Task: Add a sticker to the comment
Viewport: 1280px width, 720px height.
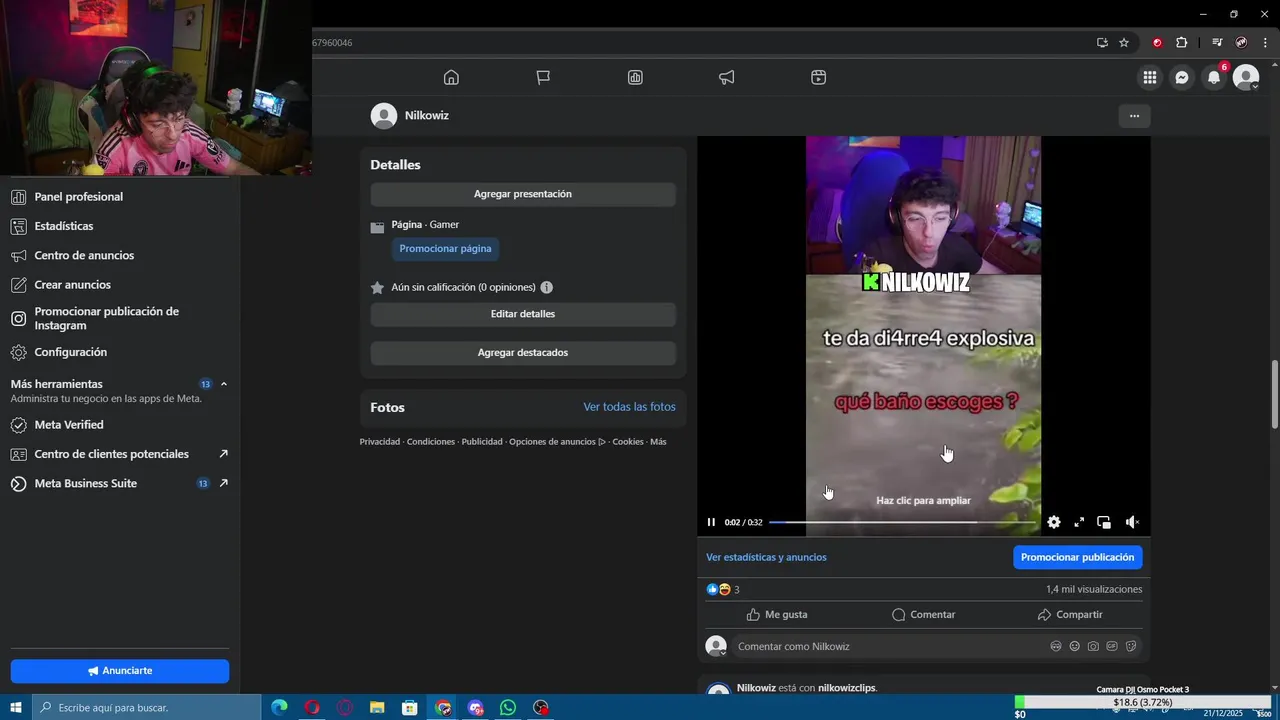Action: coord(1131,646)
